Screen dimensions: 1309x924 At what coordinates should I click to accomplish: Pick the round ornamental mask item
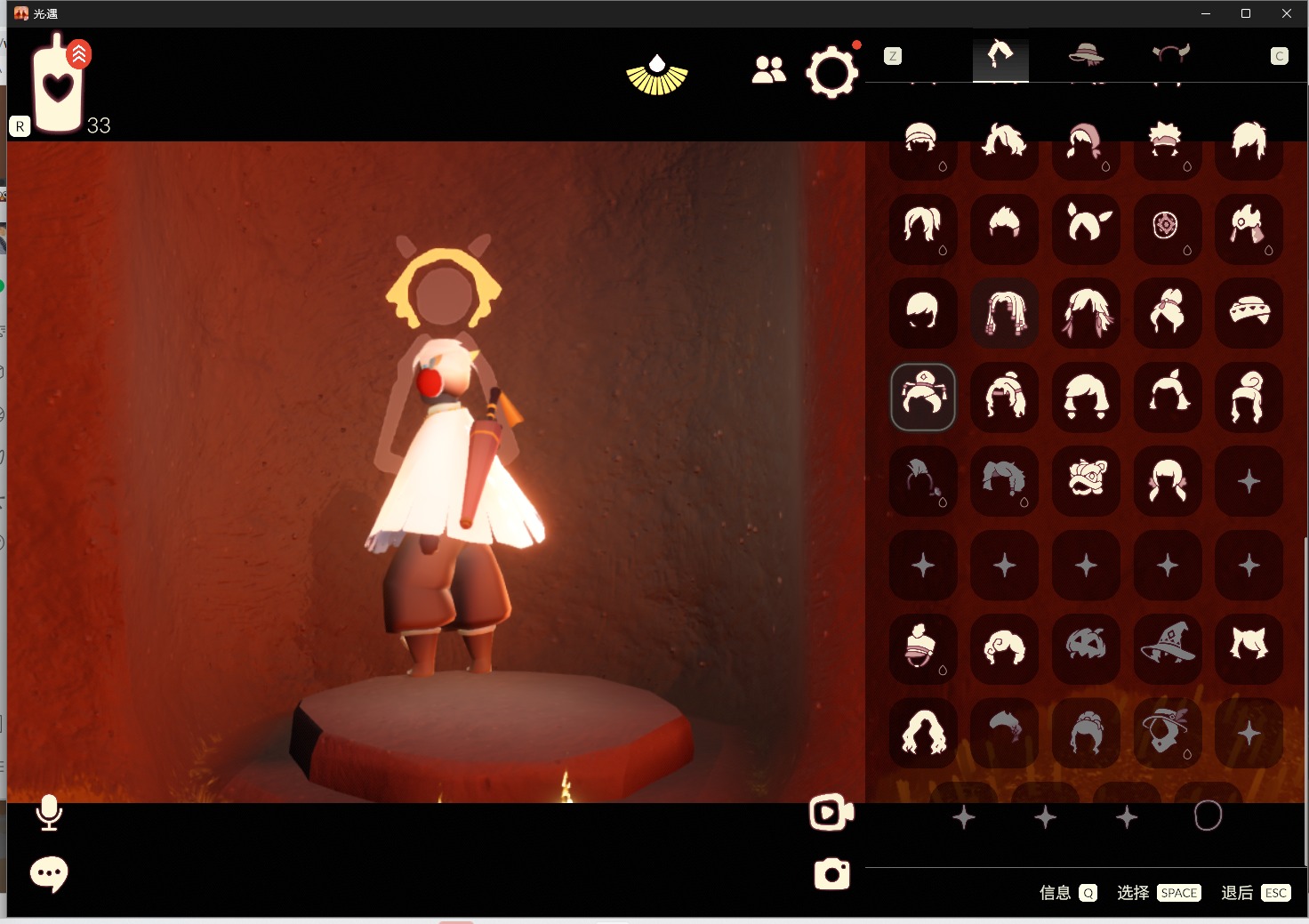click(x=1168, y=229)
